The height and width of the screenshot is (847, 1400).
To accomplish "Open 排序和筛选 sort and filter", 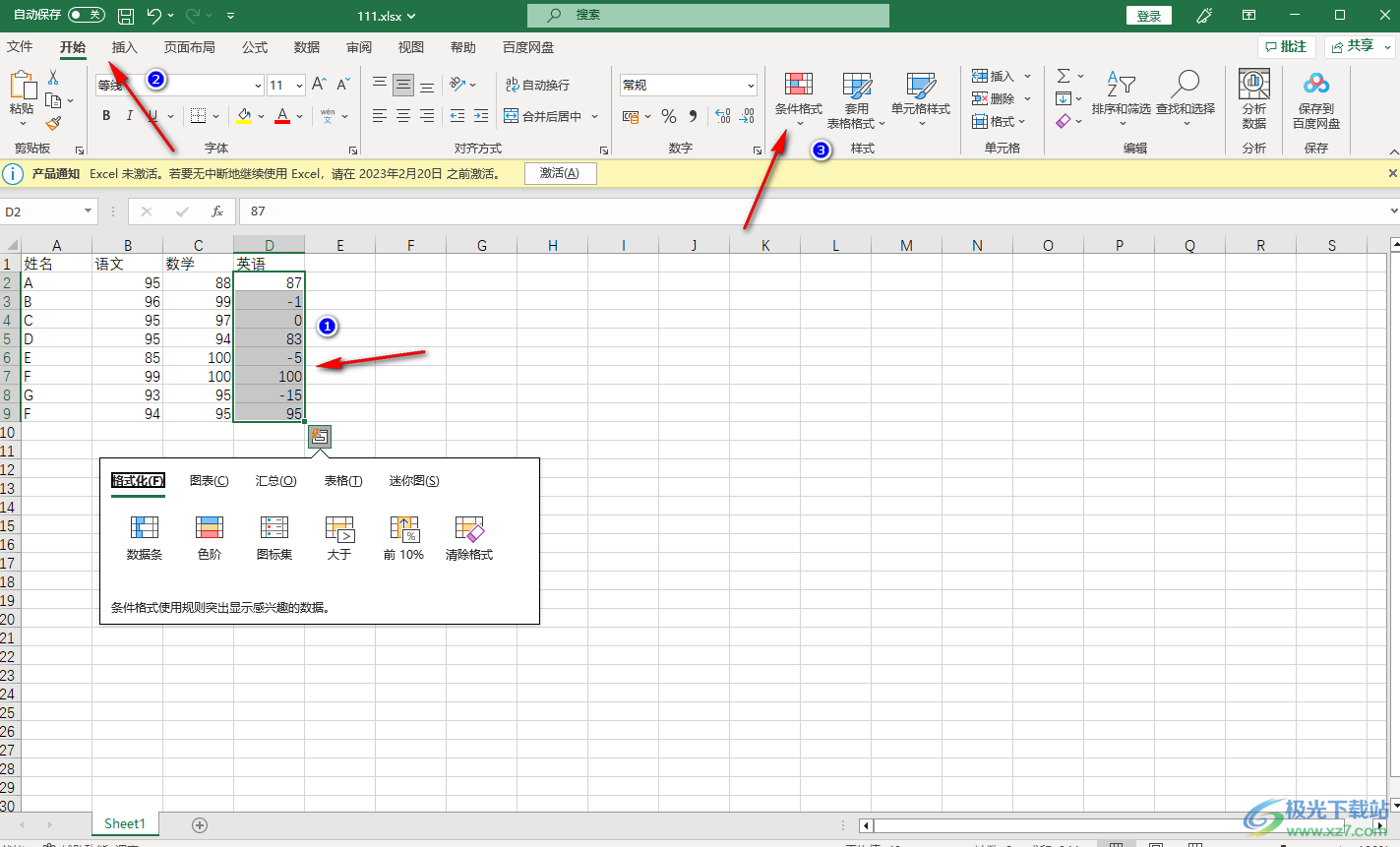I will coord(1121,99).
